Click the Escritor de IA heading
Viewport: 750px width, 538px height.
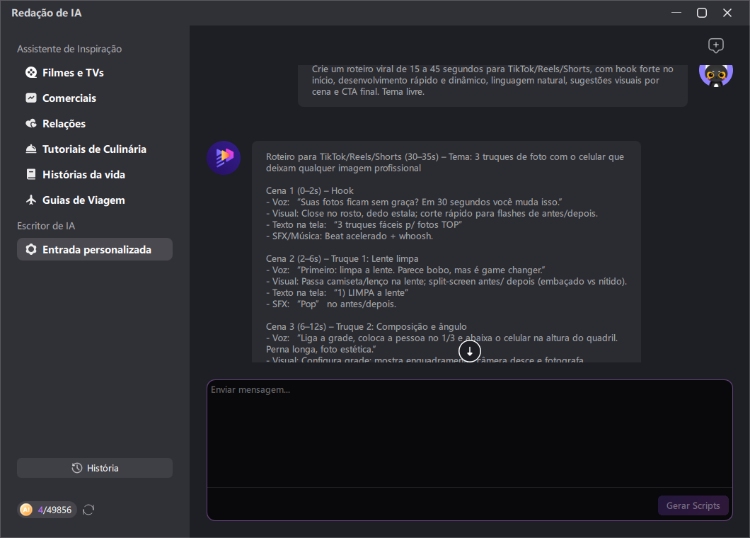coord(46,226)
